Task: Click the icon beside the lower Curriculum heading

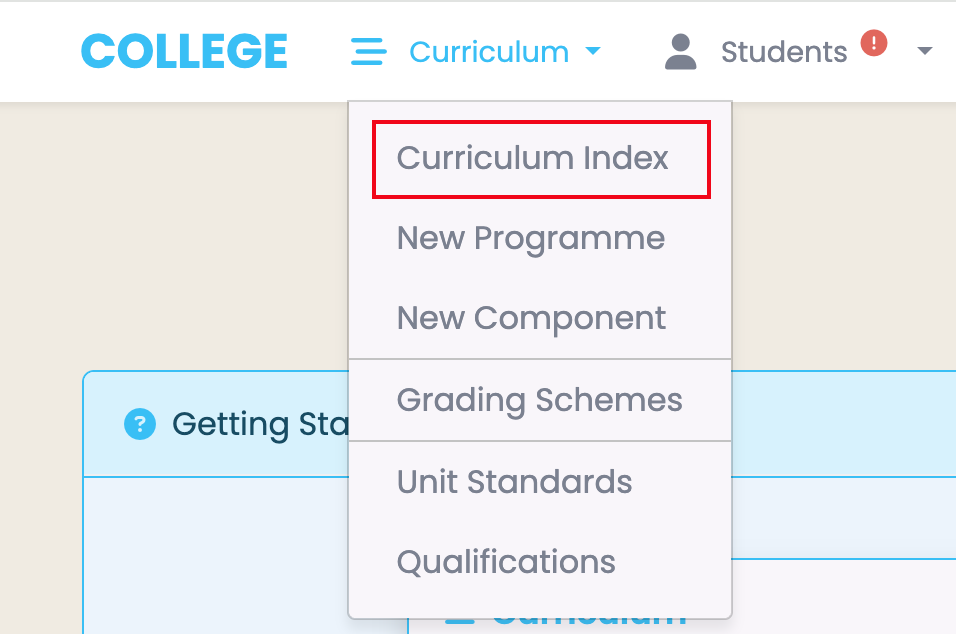Action: click(460, 623)
